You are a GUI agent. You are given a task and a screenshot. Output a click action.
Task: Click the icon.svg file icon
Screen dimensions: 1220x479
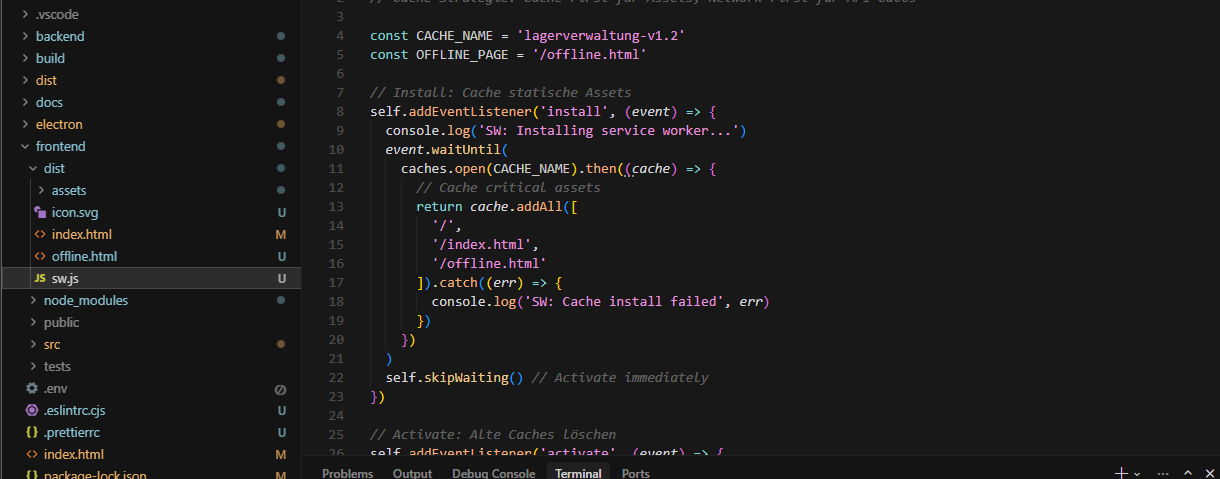pyautogui.click(x=40, y=212)
